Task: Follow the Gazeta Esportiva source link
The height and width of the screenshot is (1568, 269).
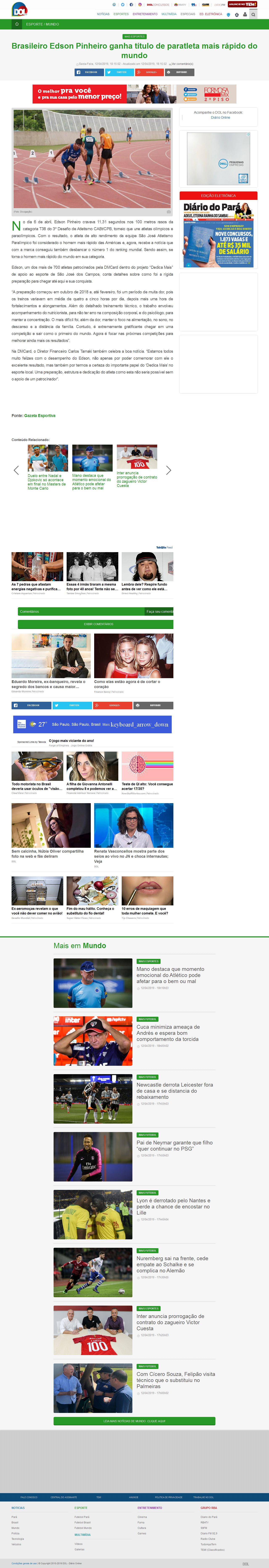Action: click(40, 416)
